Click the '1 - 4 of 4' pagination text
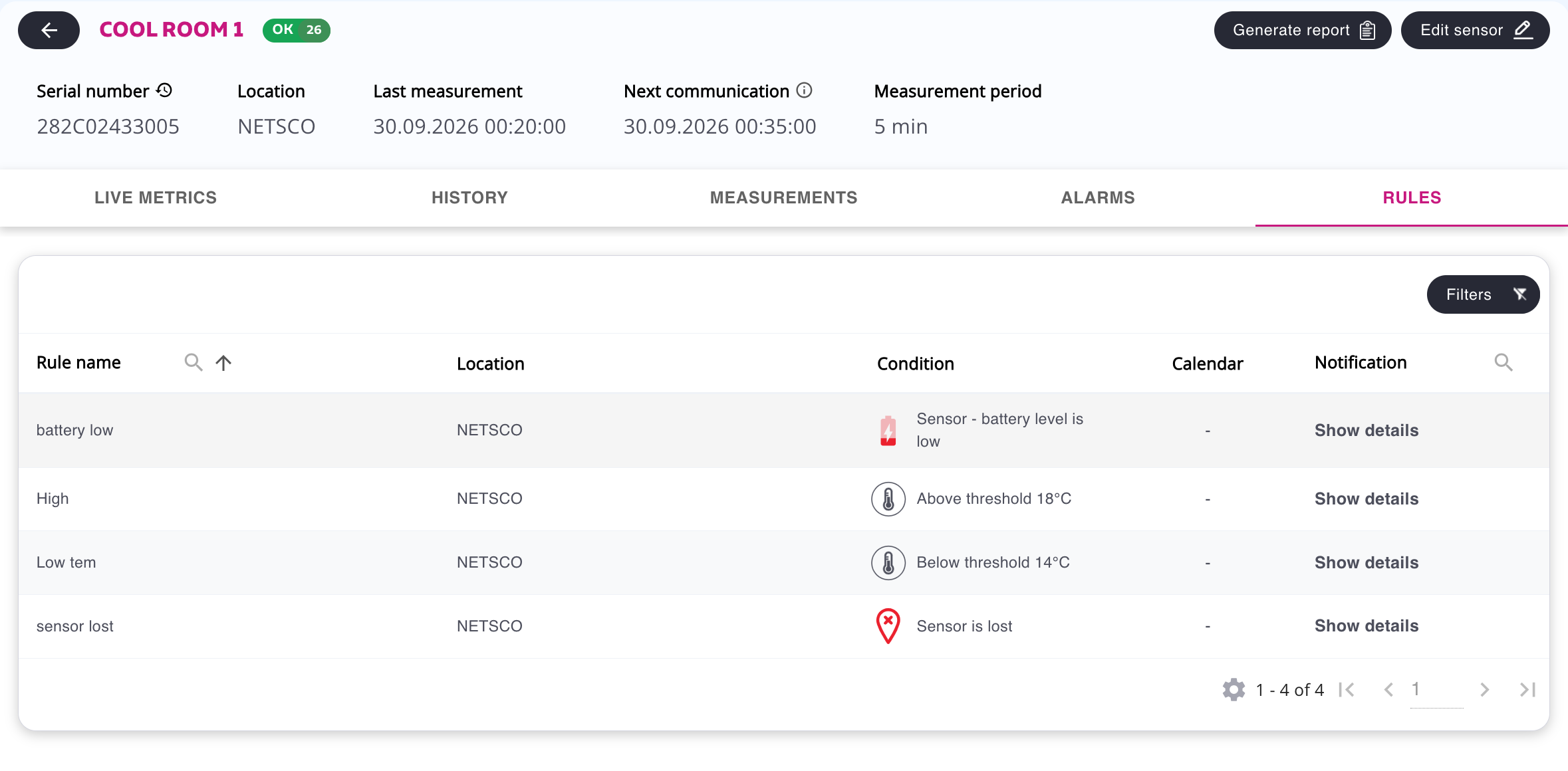Viewport: 1568px width, 771px height. click(1289, 690)
